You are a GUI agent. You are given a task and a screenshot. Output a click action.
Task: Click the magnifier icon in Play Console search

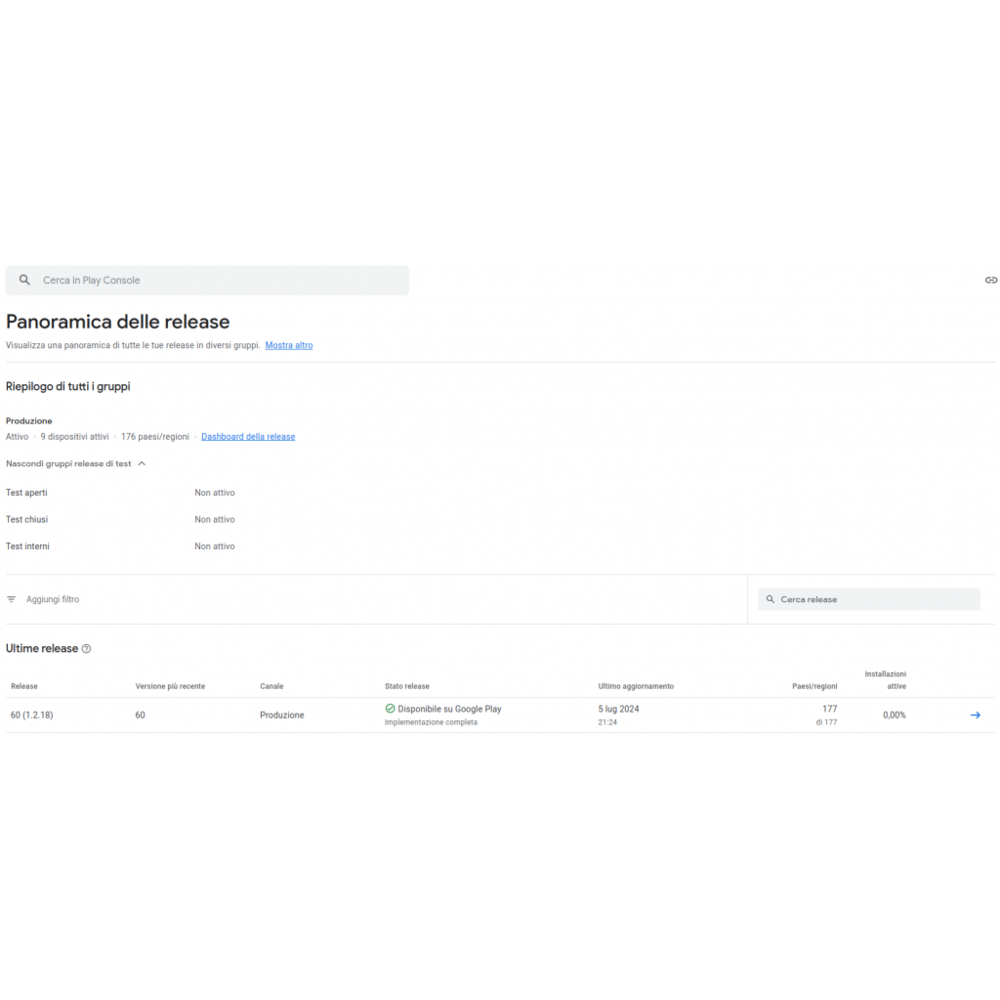(25, 281)
